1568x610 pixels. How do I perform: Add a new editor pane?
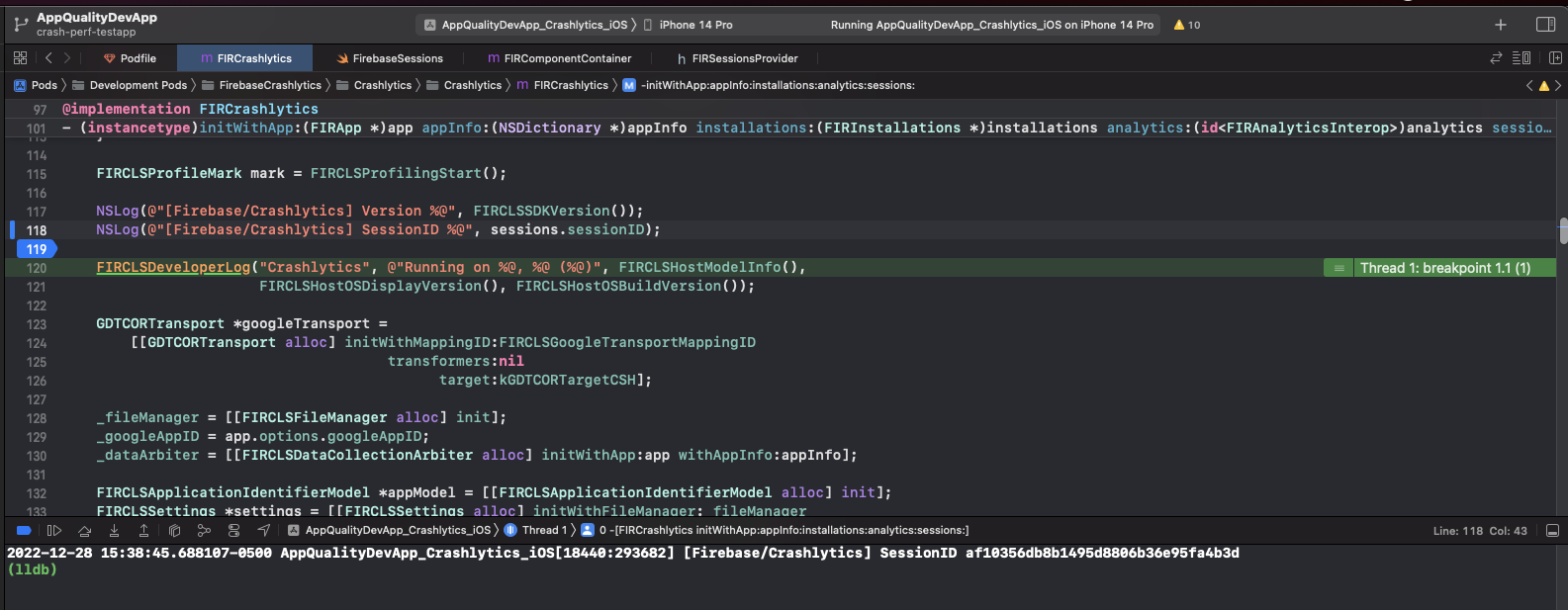pyautogui.click(x=1555, y=58)
